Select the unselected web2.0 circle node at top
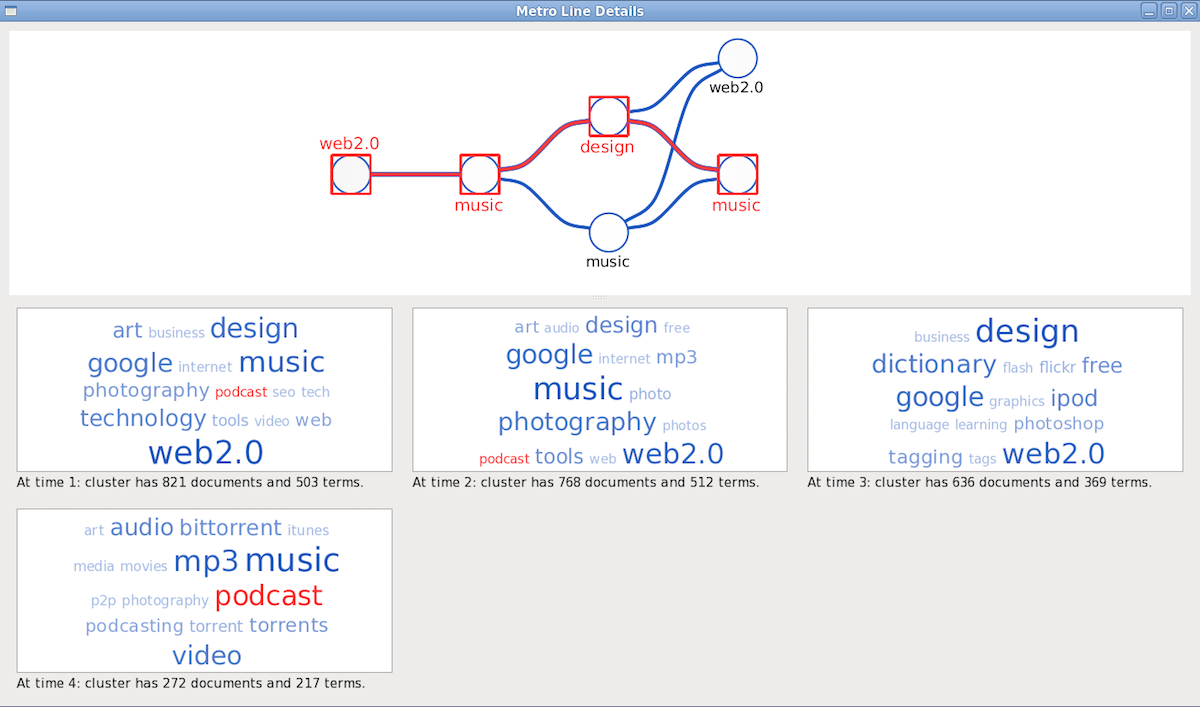 (x=737, y=58)
